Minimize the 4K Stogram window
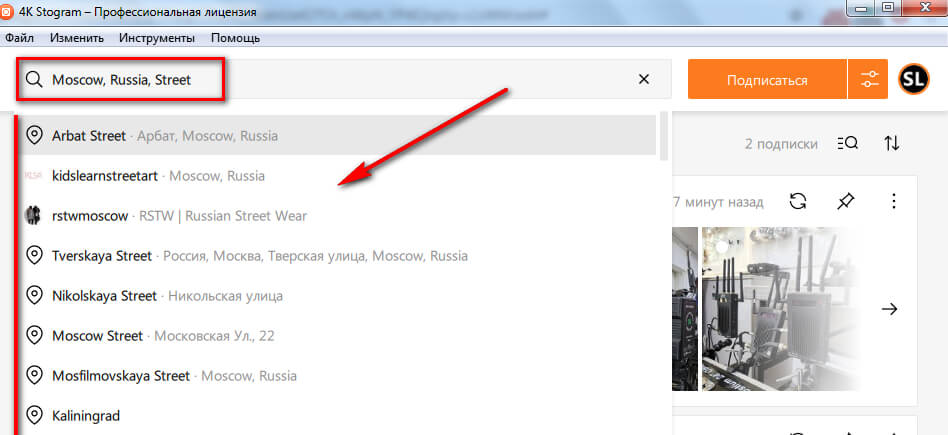Viewport: 948px width, 435px height. tap(859, 7)
